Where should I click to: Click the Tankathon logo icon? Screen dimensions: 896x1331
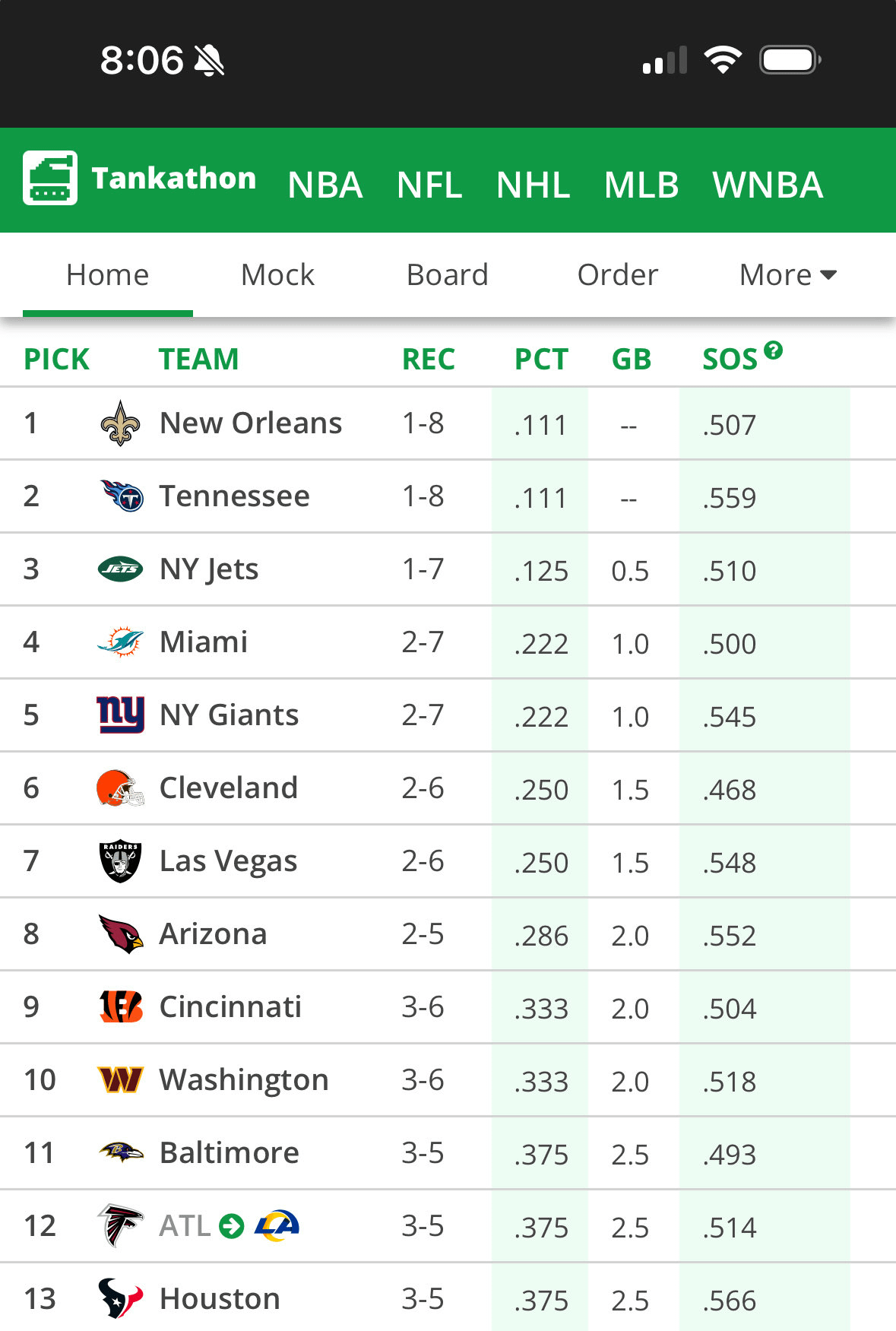click(50, 178)
